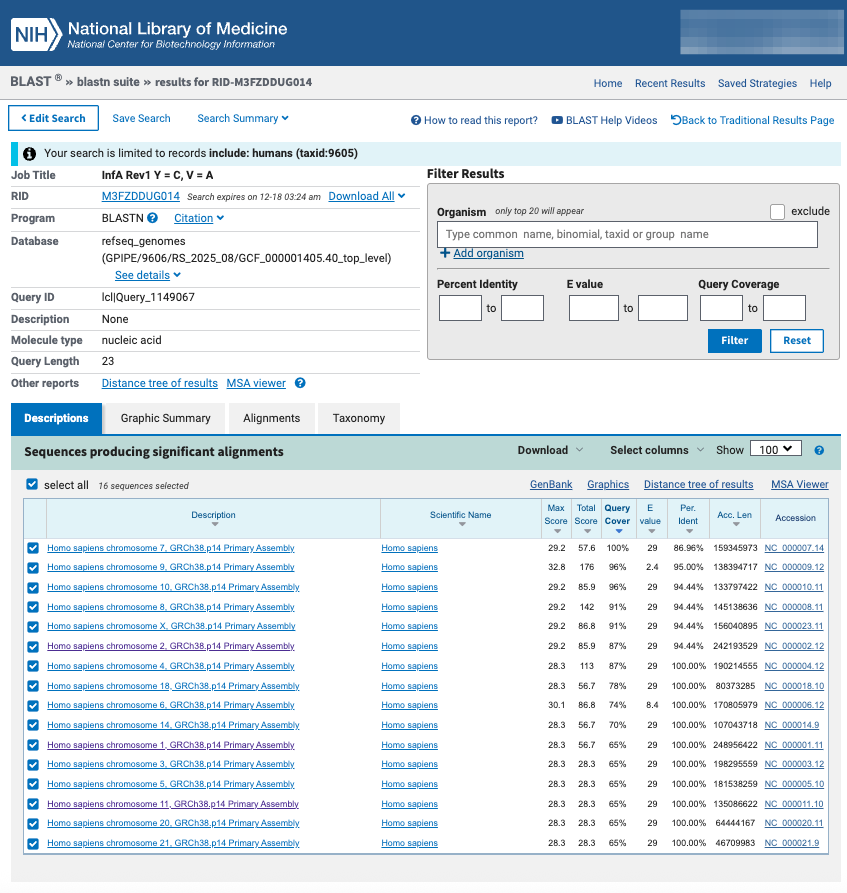Uncheck chromosome 9 row checkbox
This screenshot has height=893, width=847.
coord(33,568)
